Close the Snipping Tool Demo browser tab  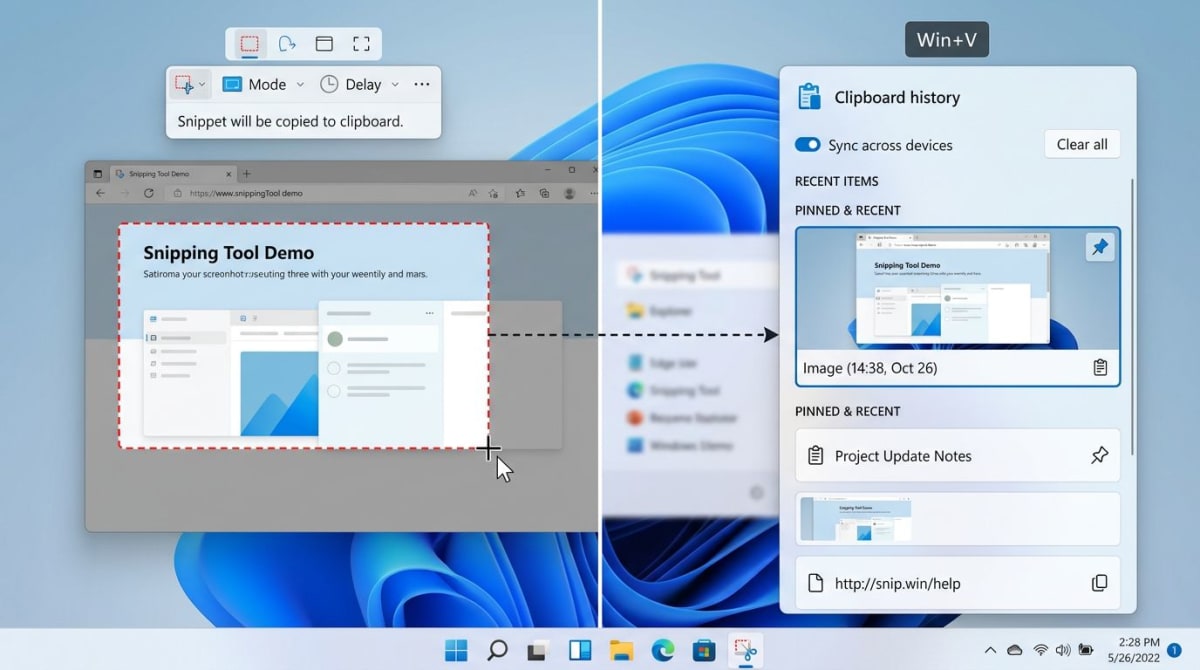[229, 173]
